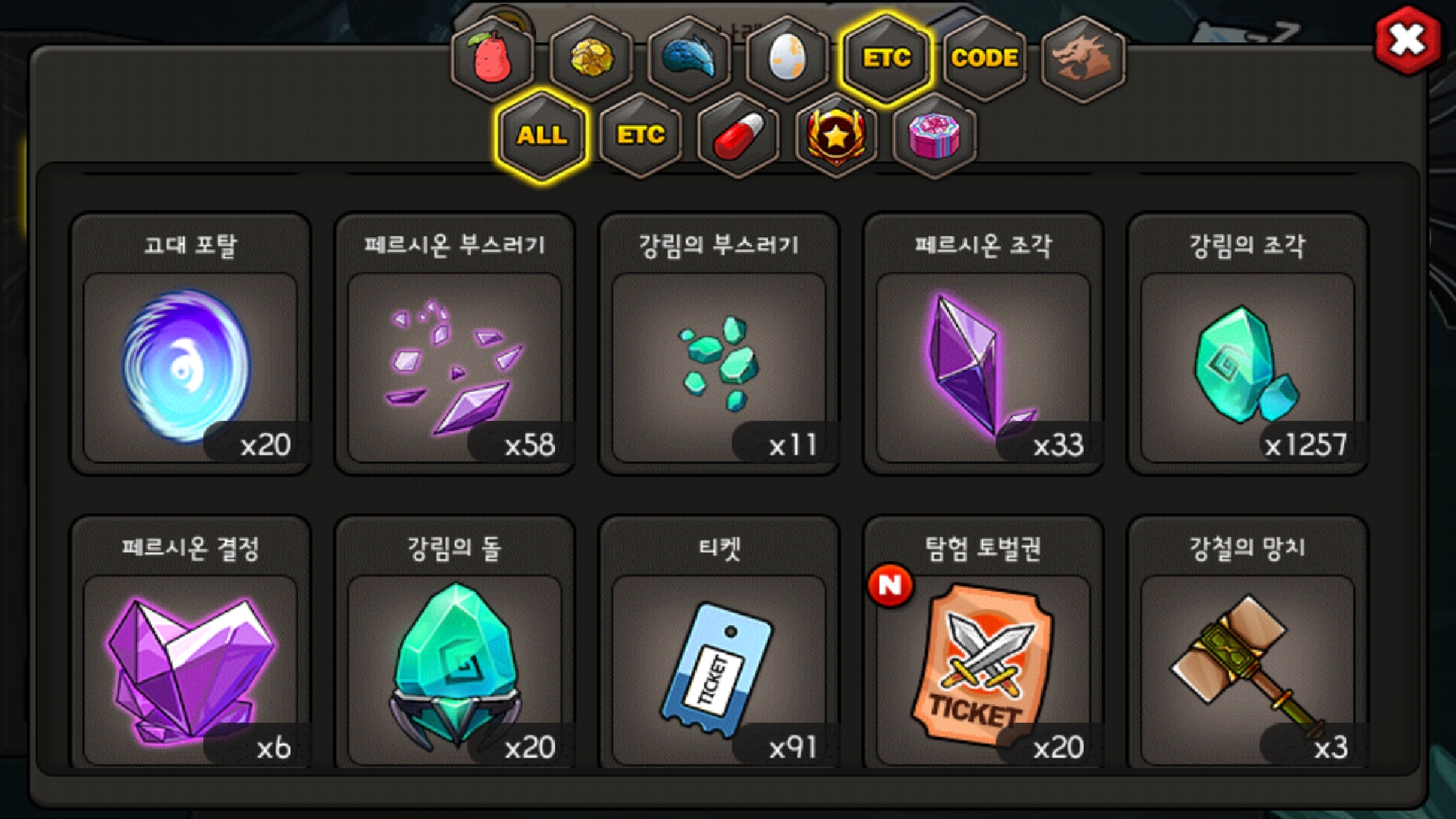Open the dragon head category icon

pos(1083,58)
